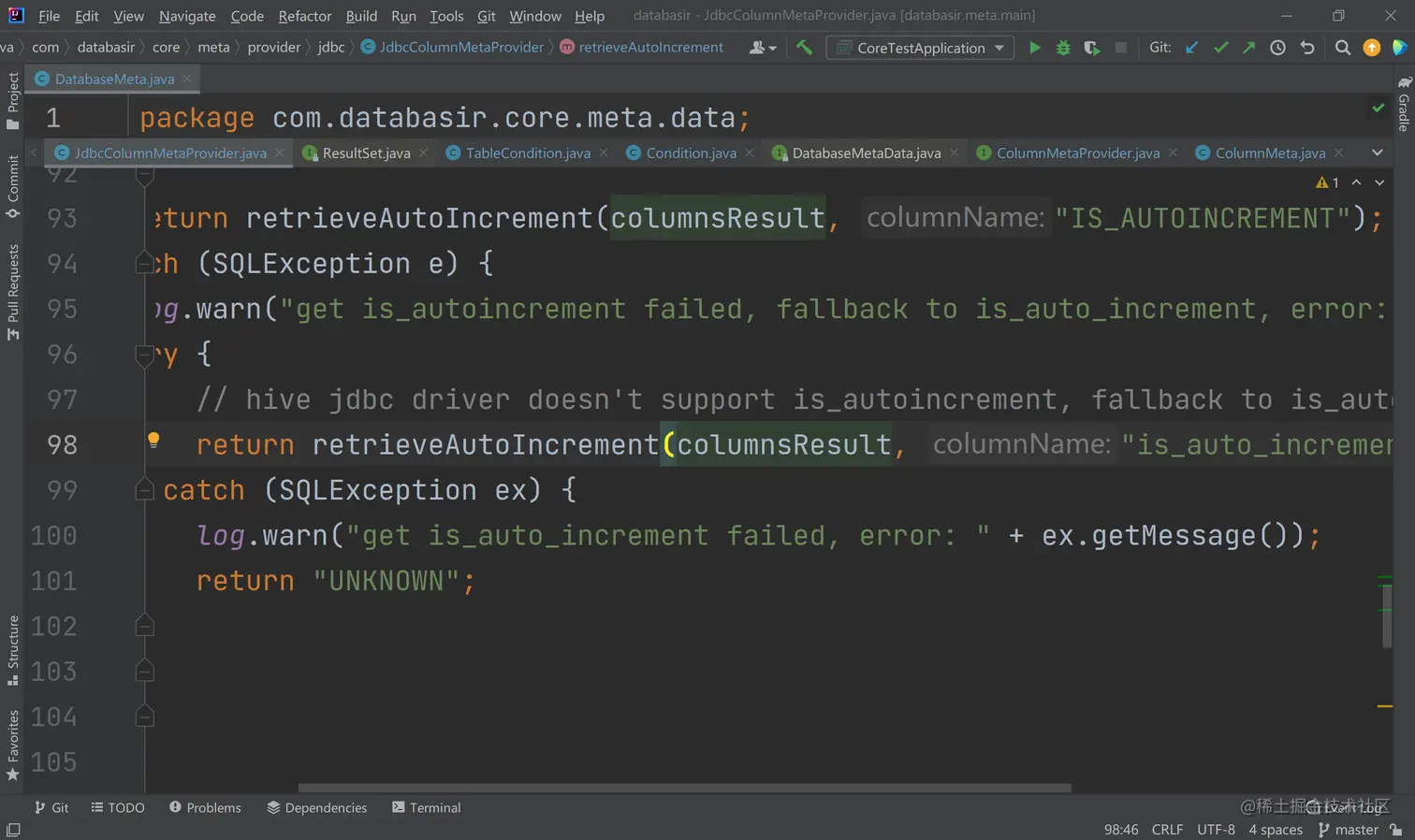Open the colorful plugin icon in toolbar
1415x840 pixels.
pyautogui.click(x=1400, y=48)
